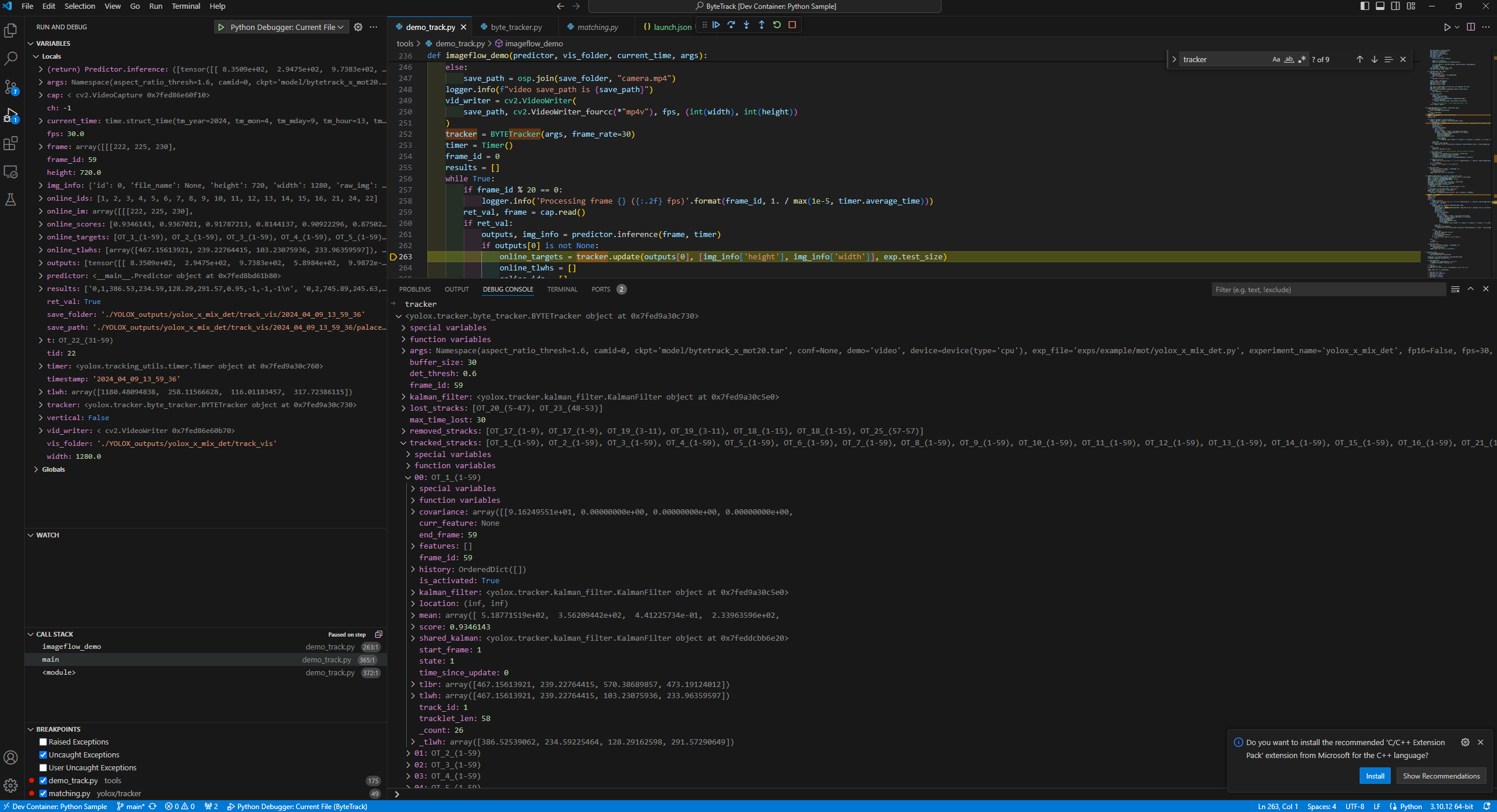Click Continue in the debug toolbar
The width and height of the screenshot is (1497, 812).
(716, 25)
